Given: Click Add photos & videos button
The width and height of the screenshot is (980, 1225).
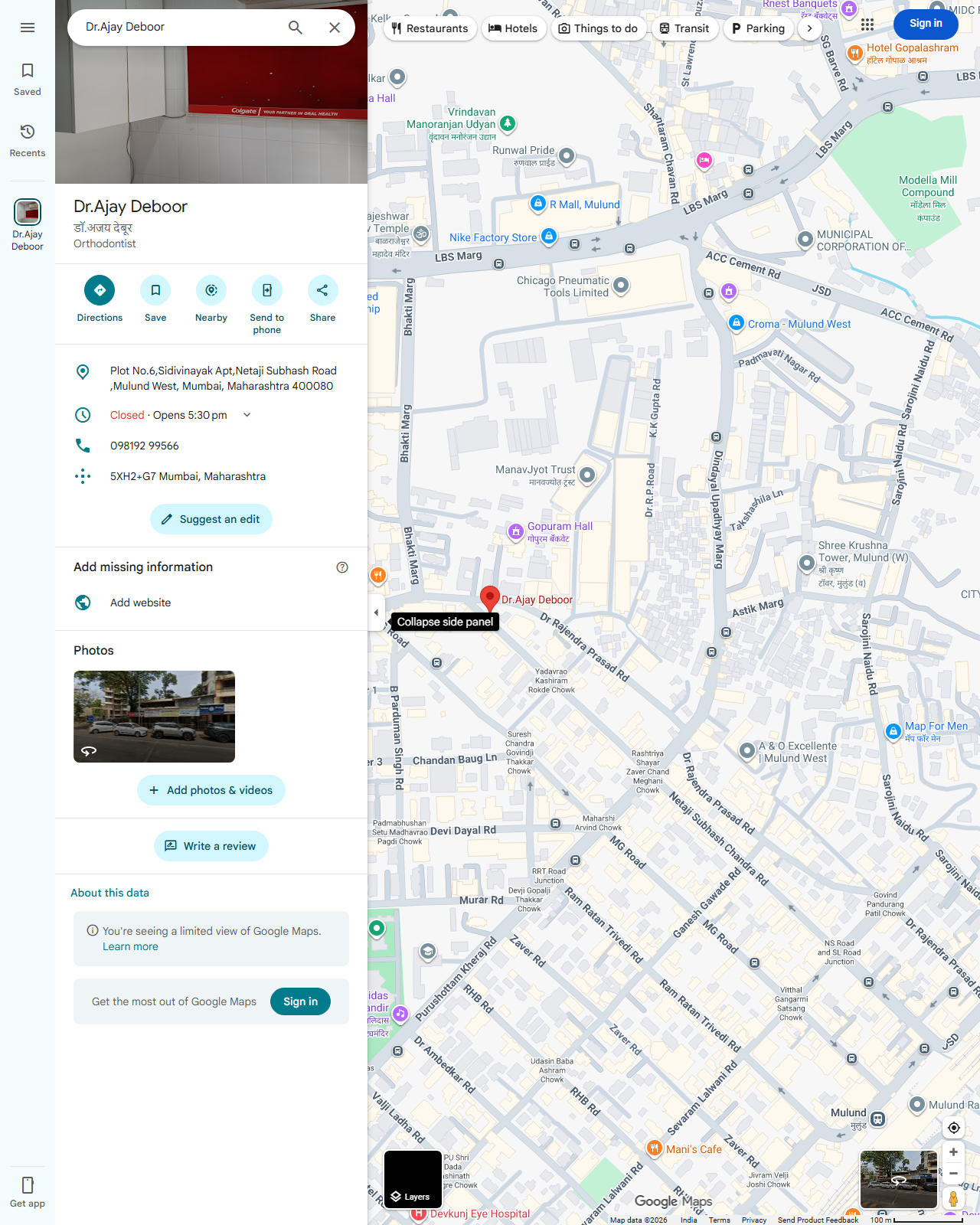Looking at the screenshot, I should pyautogui.click(x=211, y=790).
